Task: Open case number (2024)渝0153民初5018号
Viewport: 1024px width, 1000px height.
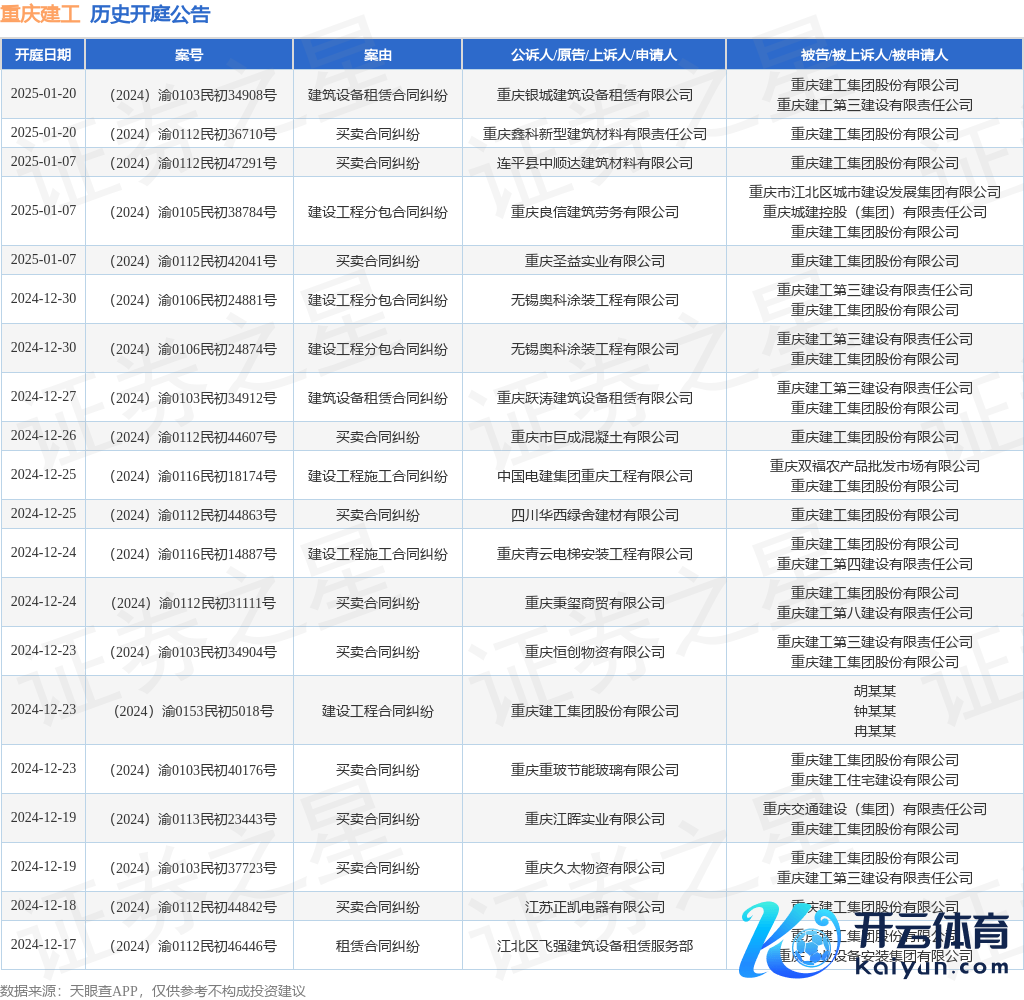Action: tap(189, 711)
